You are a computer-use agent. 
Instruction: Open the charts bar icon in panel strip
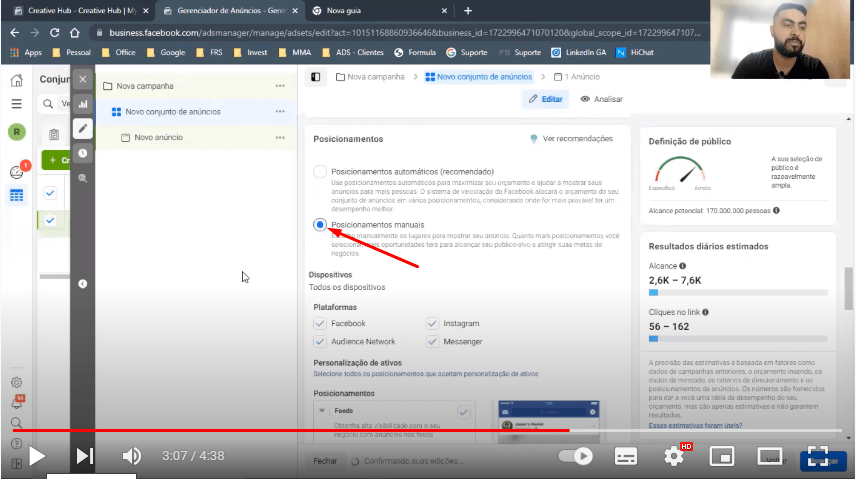pyautogui.click(x=82, y=104)
